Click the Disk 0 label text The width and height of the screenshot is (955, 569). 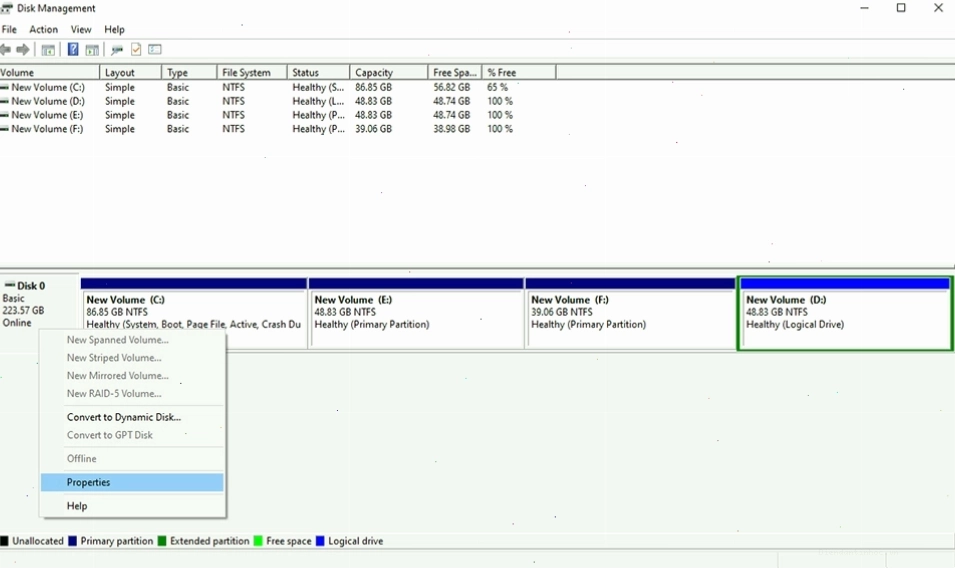31,286
